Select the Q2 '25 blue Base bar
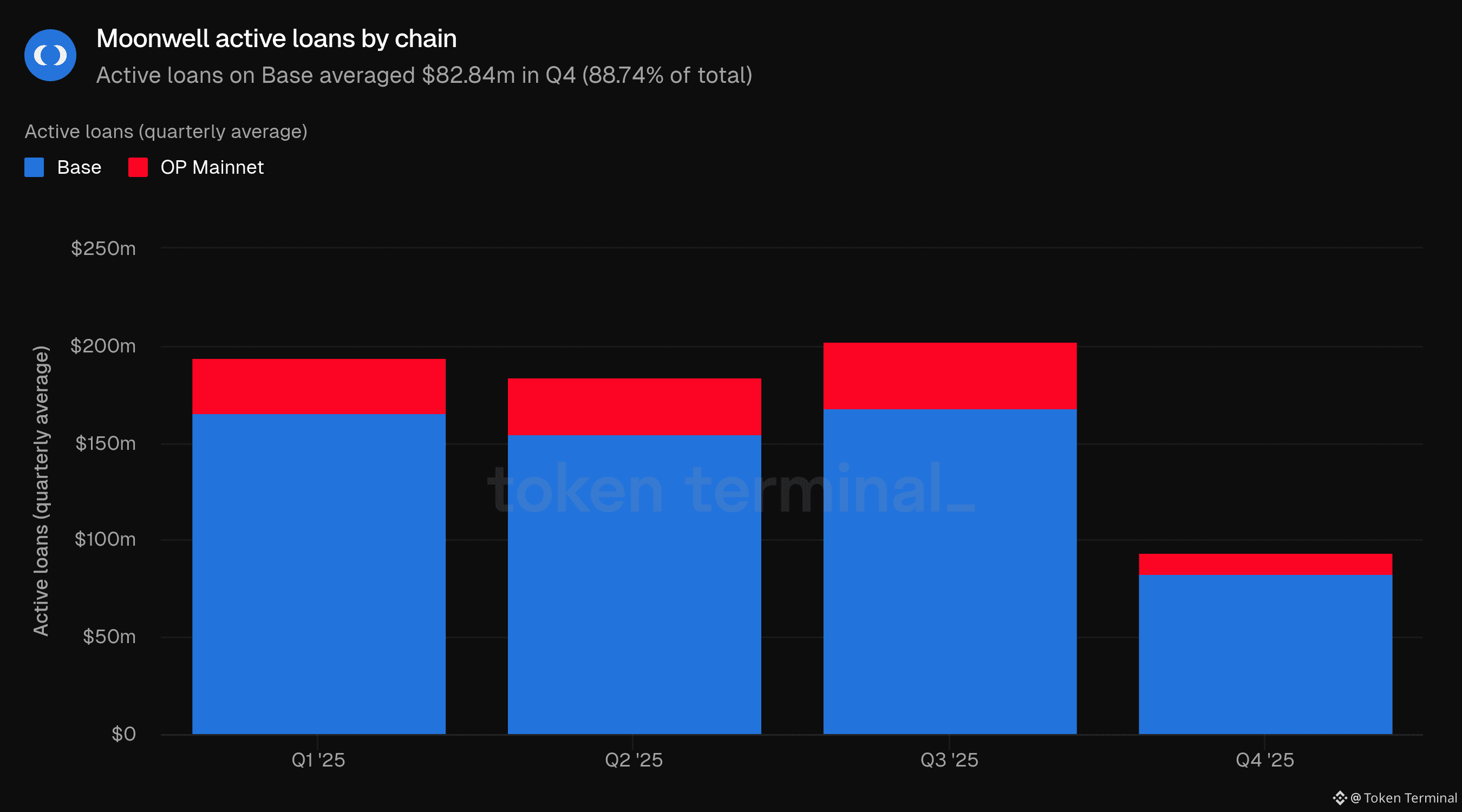Image resolution: width=1462 pixels, height=812 pixels. [x=634, y=585]
